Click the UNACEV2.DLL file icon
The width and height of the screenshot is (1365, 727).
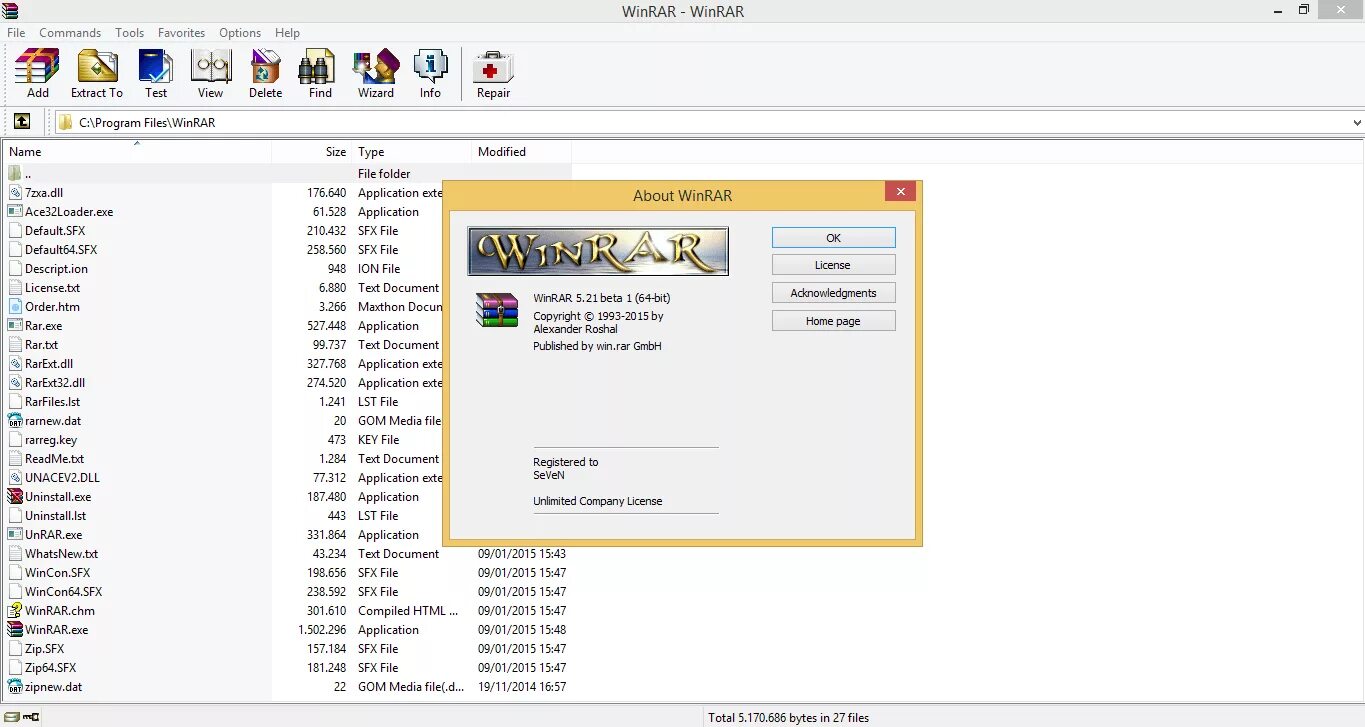pyautogui.click(x=15, y=478)
